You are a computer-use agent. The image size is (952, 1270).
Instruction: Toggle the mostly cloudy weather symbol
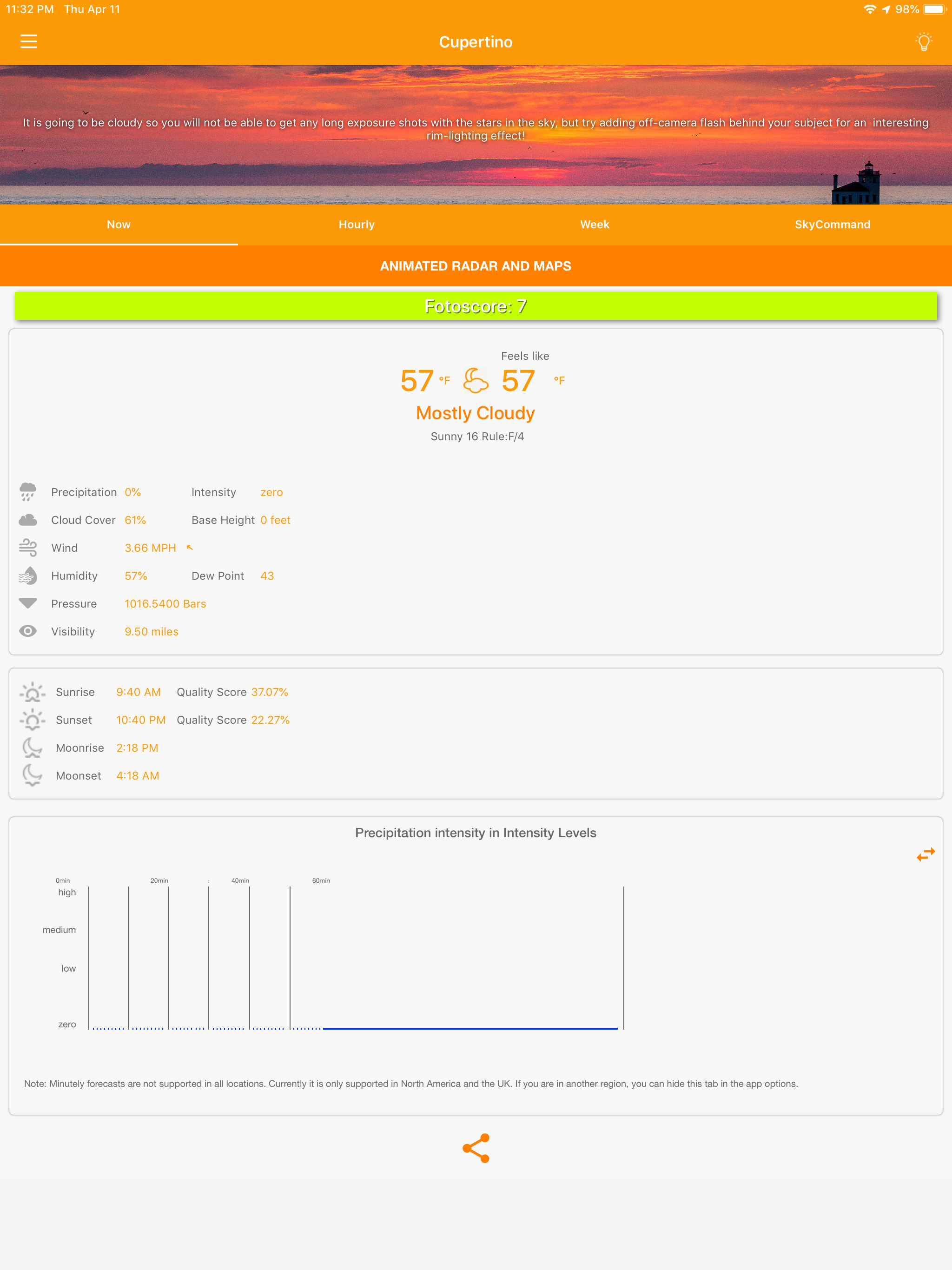point(476,380)
